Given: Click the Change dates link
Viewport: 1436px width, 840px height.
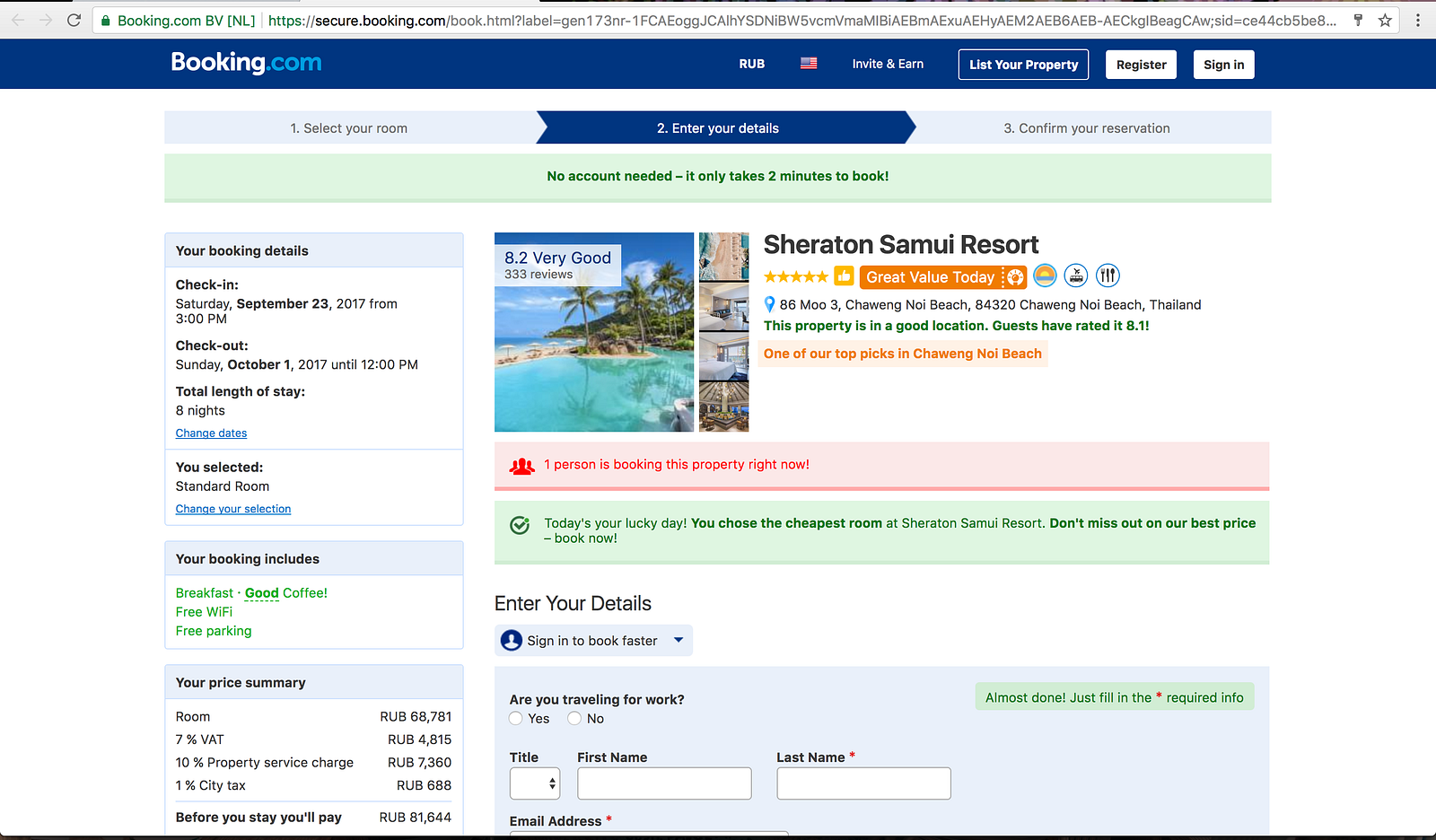Looking at the screenshot, I should [211, 433].
